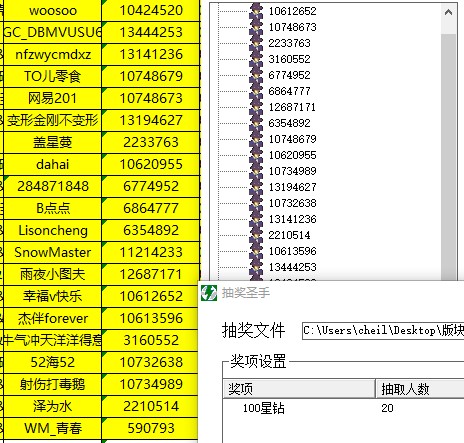464x443 pixels.
Task: Click the 奖项 column header
Action: click(x=299, y=389)
